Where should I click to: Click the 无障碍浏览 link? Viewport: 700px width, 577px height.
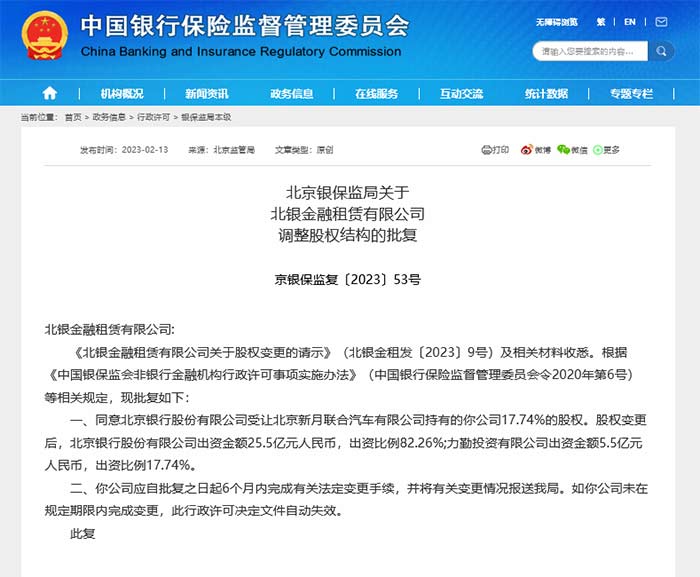557,22
